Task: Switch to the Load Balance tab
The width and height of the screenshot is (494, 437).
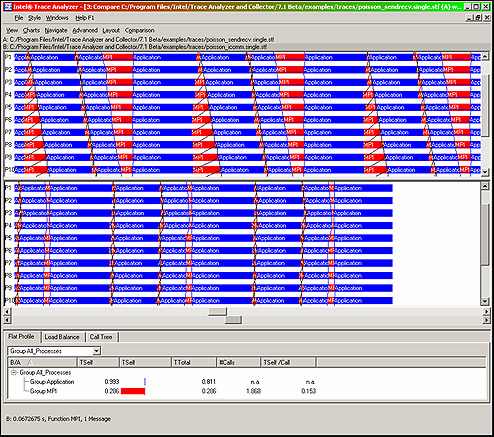Action: pyautogui.click(x=62, y=337)
